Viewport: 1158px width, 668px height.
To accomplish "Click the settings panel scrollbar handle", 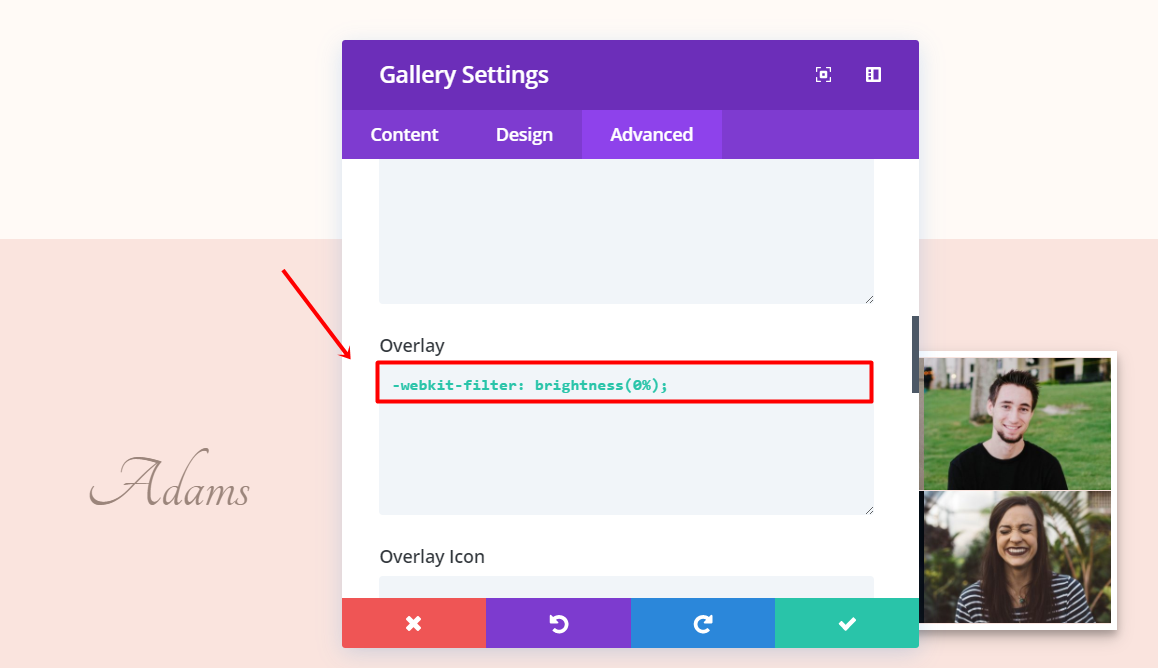I will coord(914,354).
